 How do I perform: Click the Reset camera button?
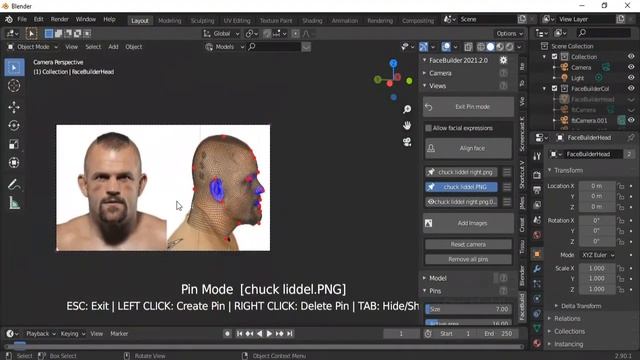pos(468,244)
